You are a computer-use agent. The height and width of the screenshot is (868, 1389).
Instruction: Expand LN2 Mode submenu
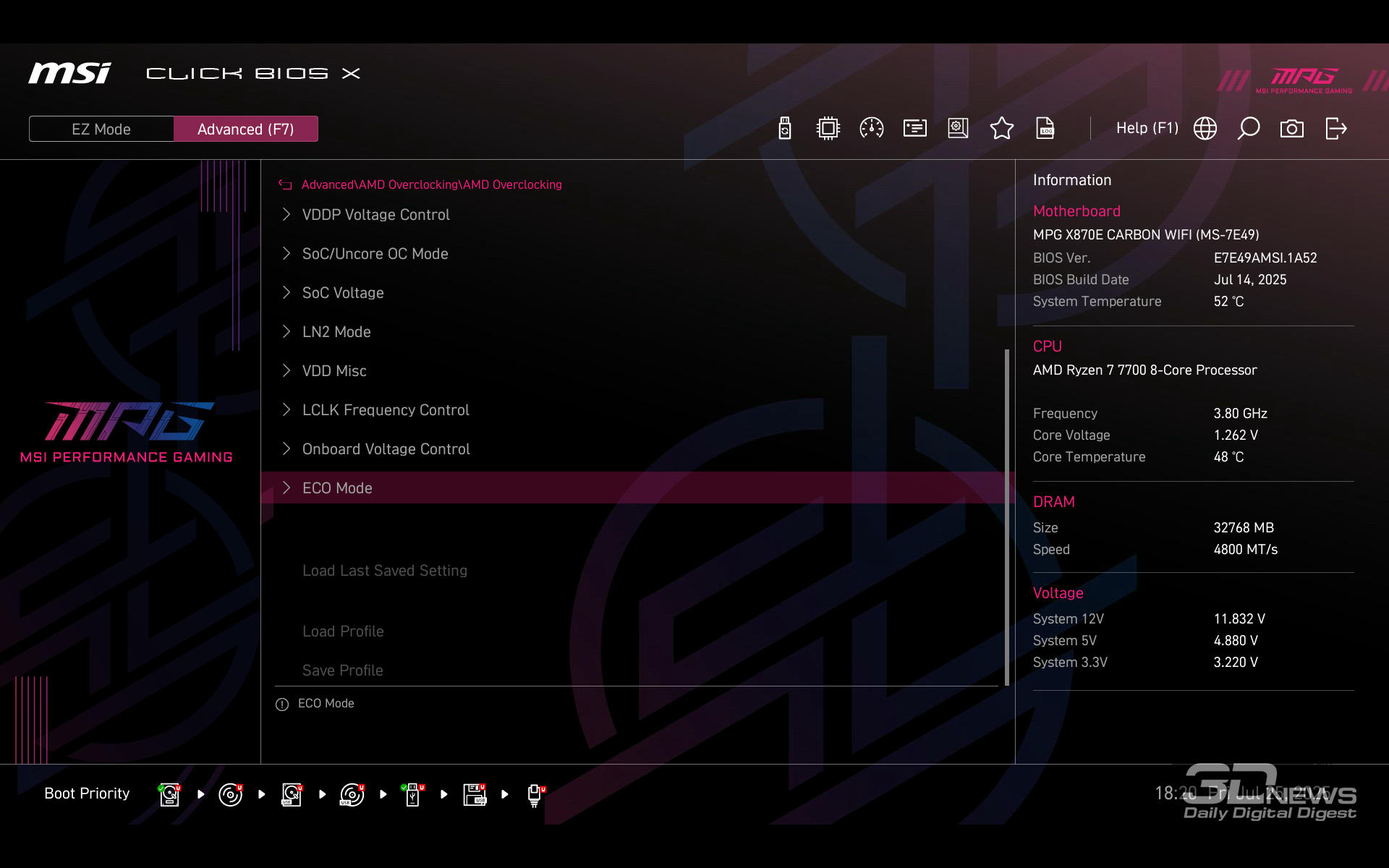pyautogui.click(x=637, y=332)
